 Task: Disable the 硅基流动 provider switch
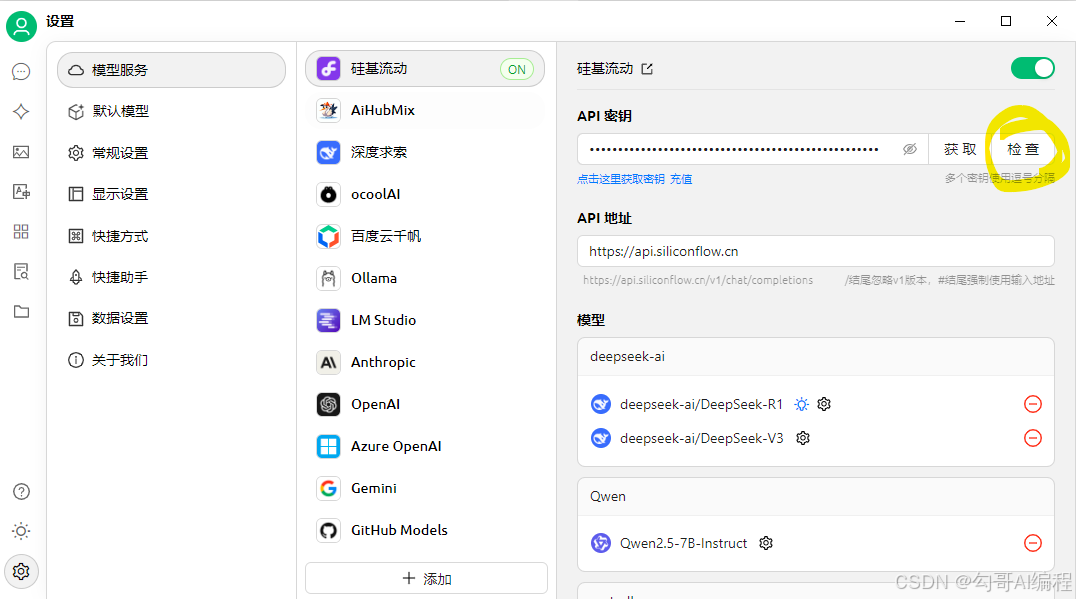(1032, 69)
